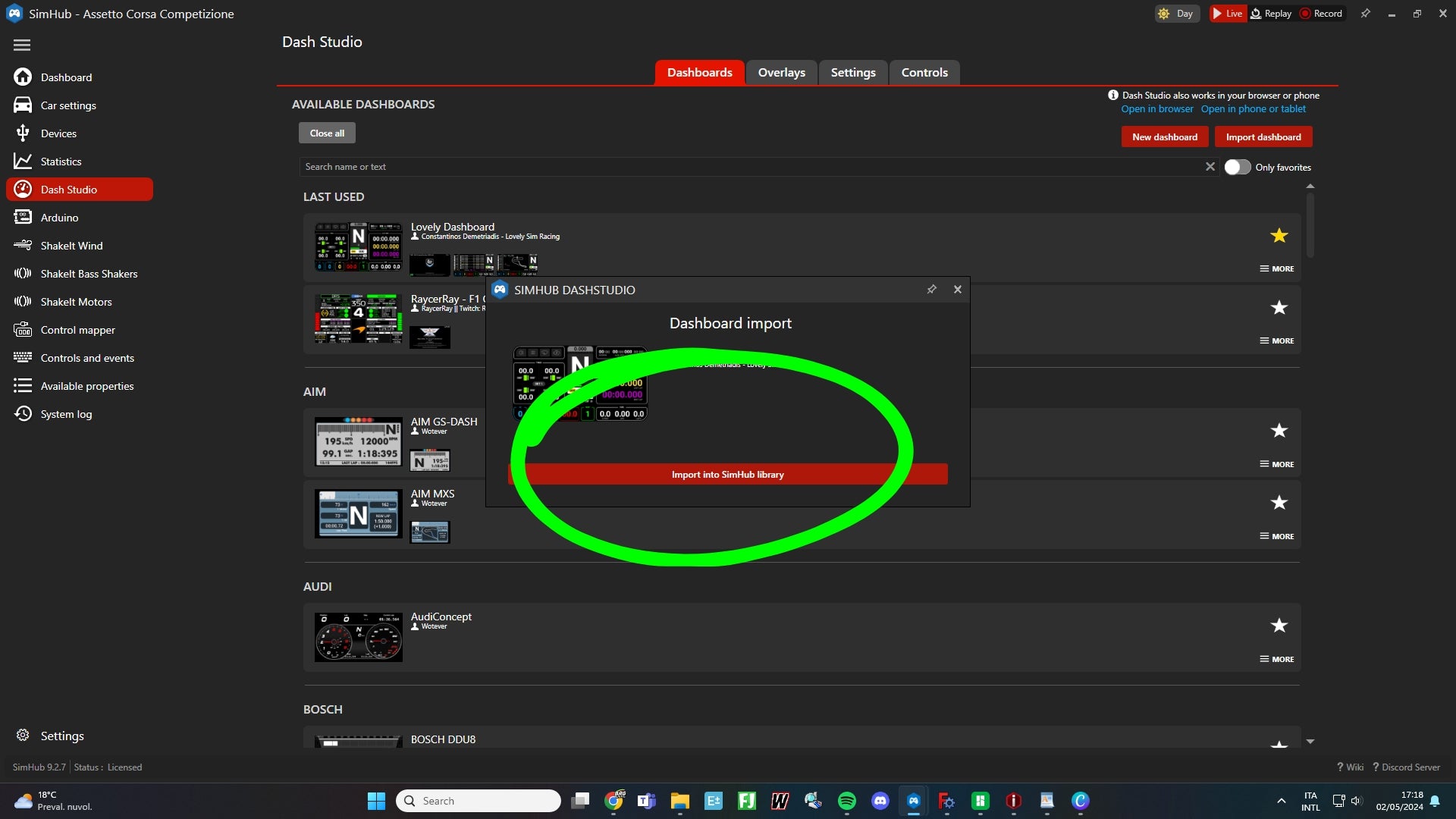Open the AudiConcept dashboard thumbnail
This screenshot has height=819, width=1456.
tap(359, 637)
